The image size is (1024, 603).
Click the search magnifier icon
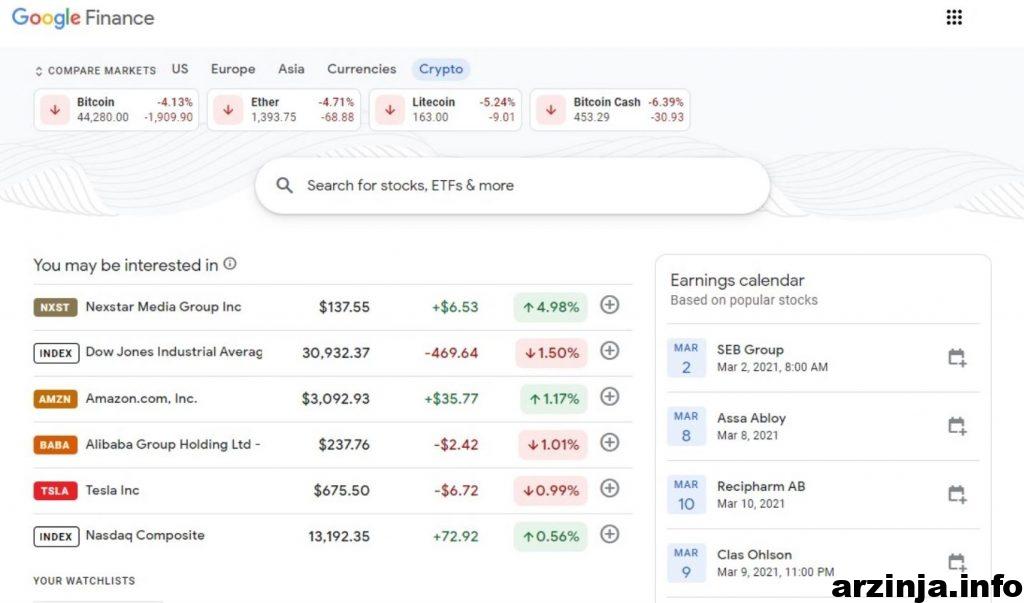coord(284,186)
